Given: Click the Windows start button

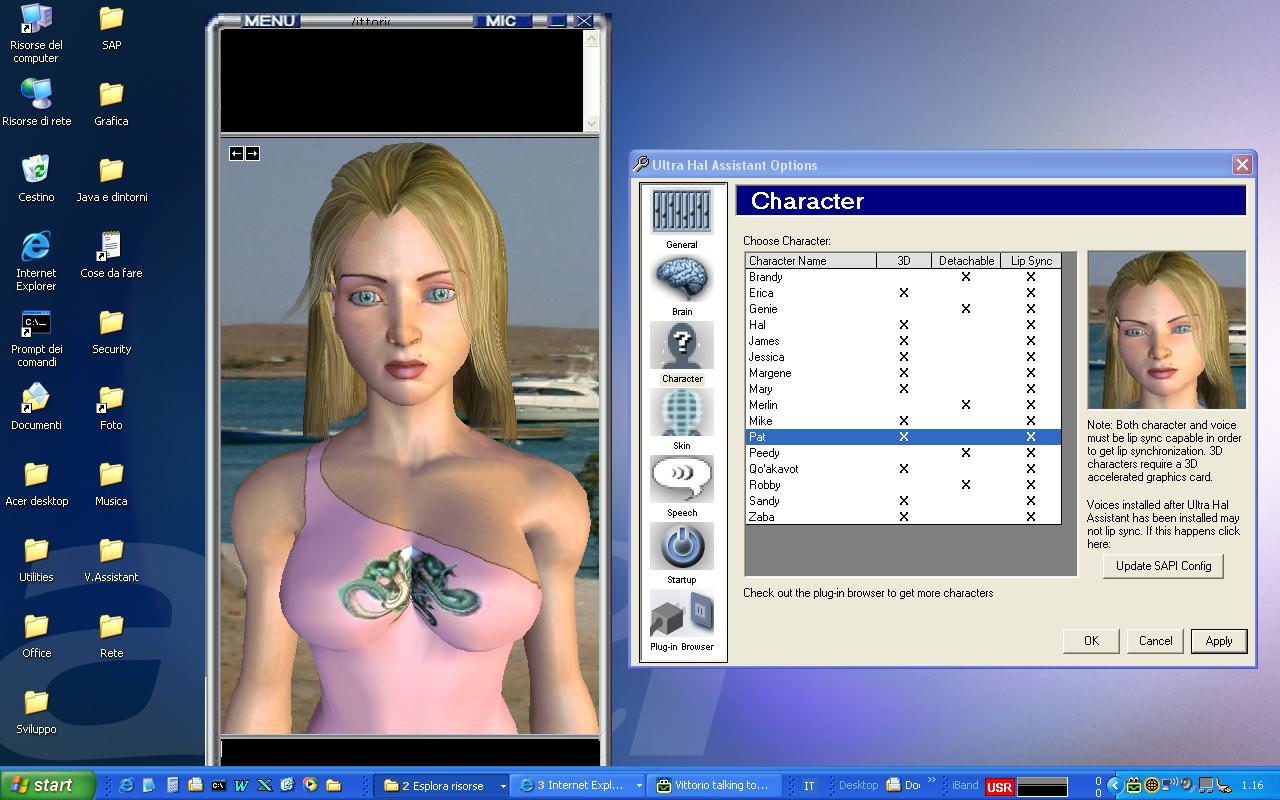Looking at the screenshot, I should pyautogui.click(x=47, y=785).
